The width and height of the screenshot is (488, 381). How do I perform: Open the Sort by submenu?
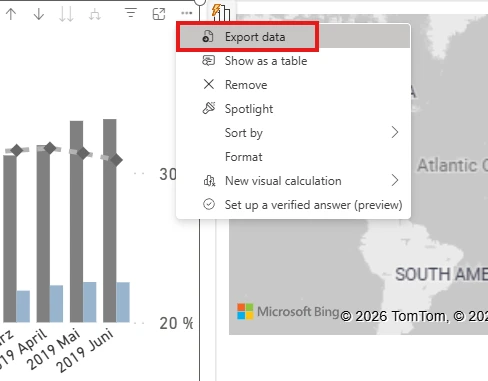(x=293, y=133)
